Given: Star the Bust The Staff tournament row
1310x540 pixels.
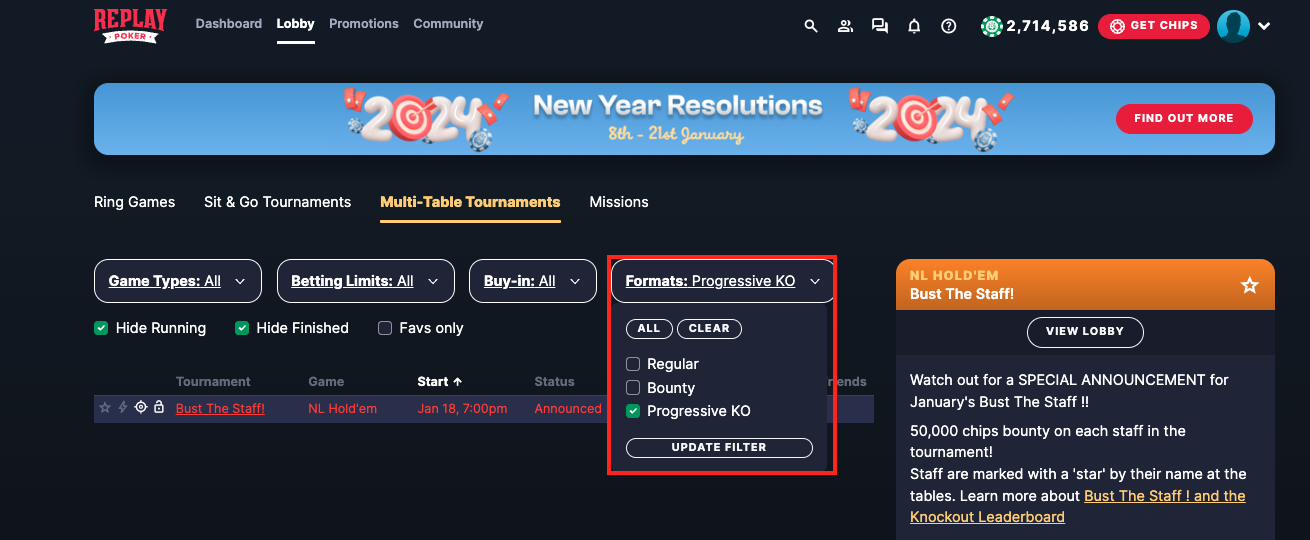Looking at the screenshot, I should coord(105,408).
